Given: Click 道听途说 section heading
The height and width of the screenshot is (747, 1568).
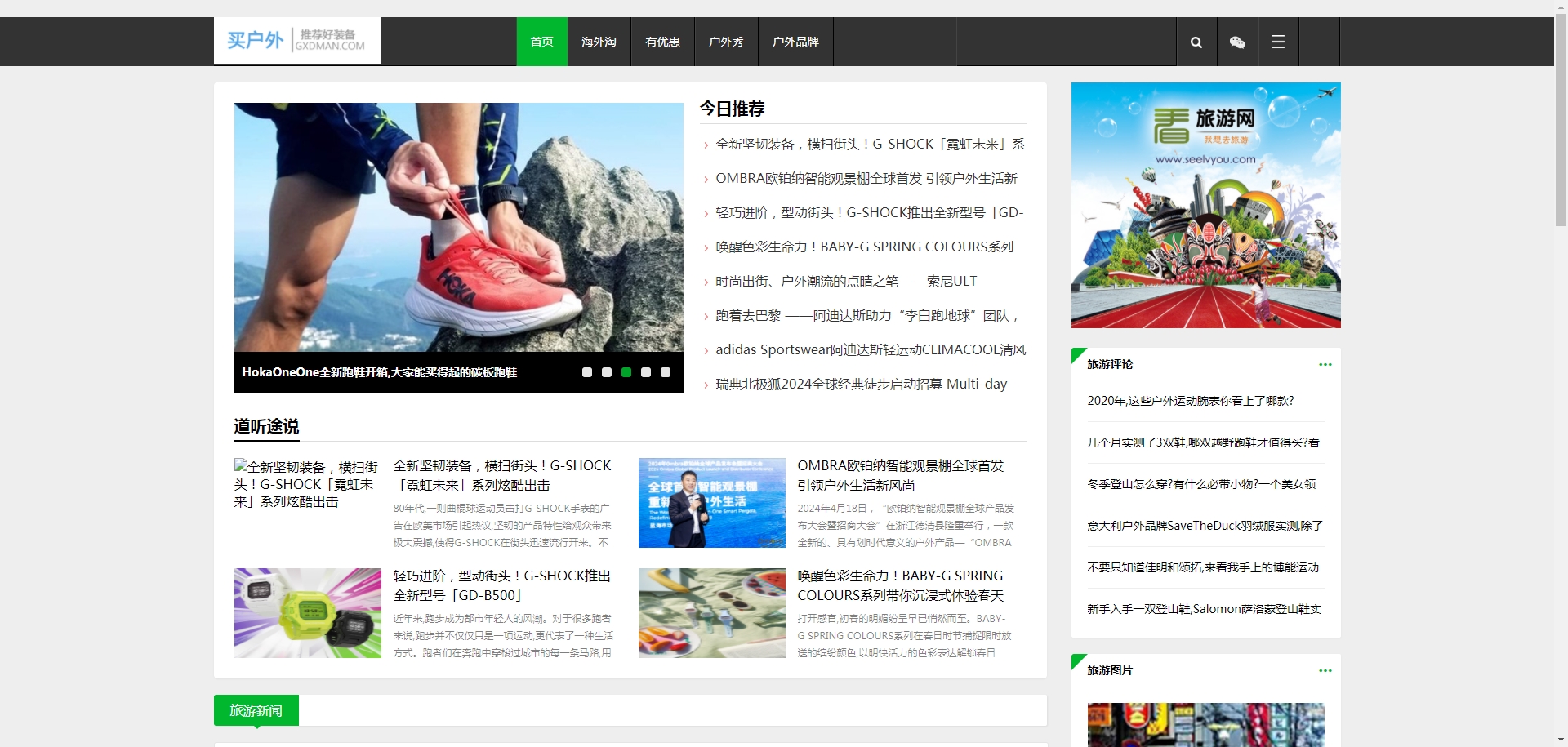Looking at the screenshot, I should point(266,426).
